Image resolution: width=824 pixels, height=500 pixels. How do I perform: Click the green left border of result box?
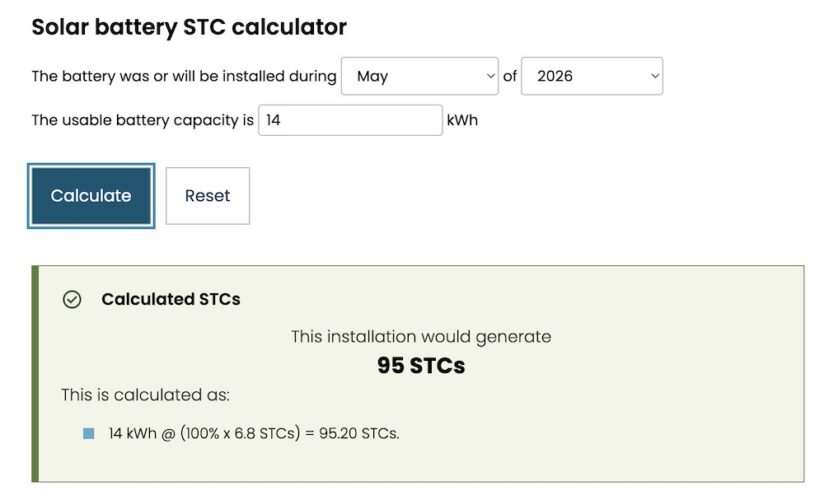pyautogui.click(x=35, y=374)
